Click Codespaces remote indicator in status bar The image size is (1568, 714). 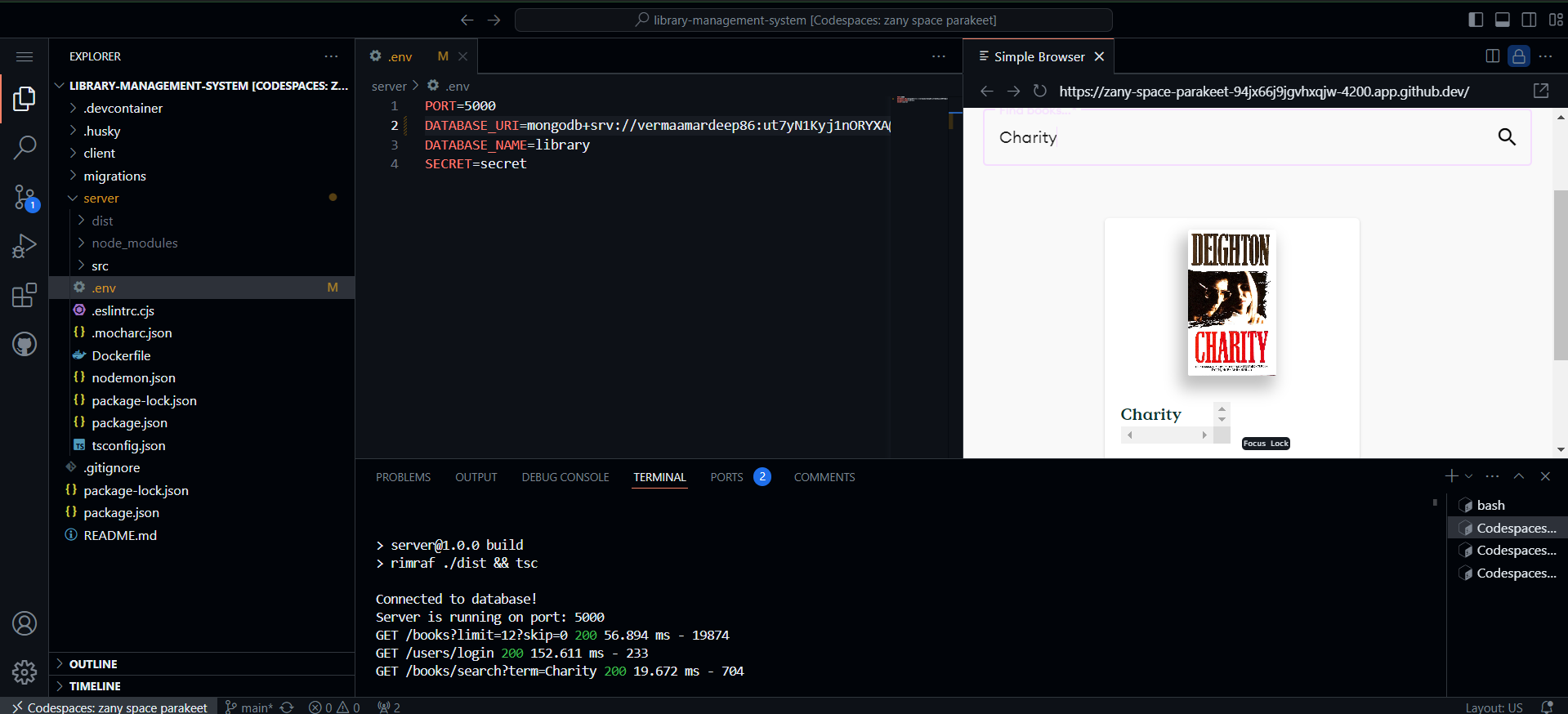coord(109,707)
